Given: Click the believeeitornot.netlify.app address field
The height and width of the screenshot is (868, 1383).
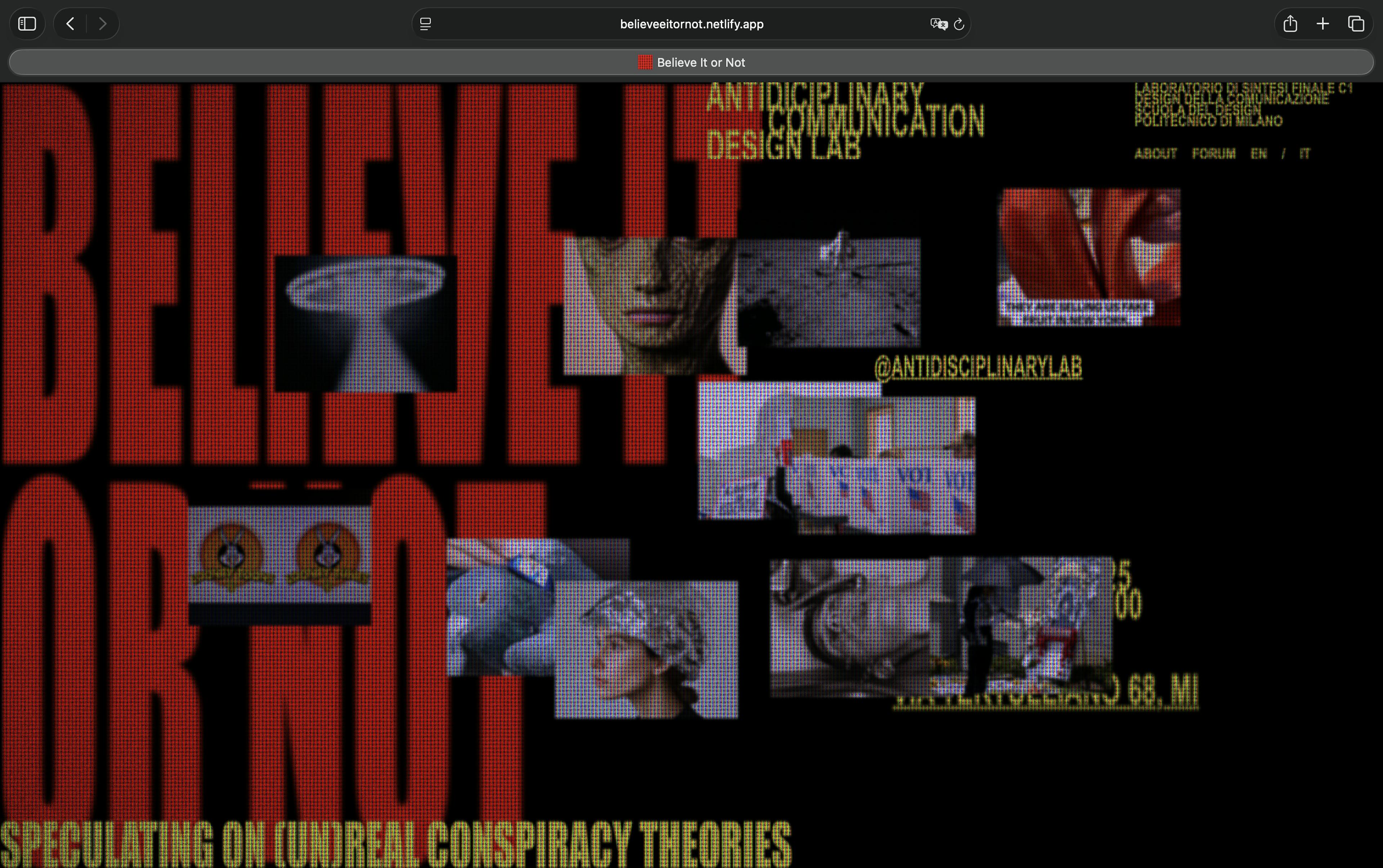Looking at the screenshot, I should (x=691, y=23).
